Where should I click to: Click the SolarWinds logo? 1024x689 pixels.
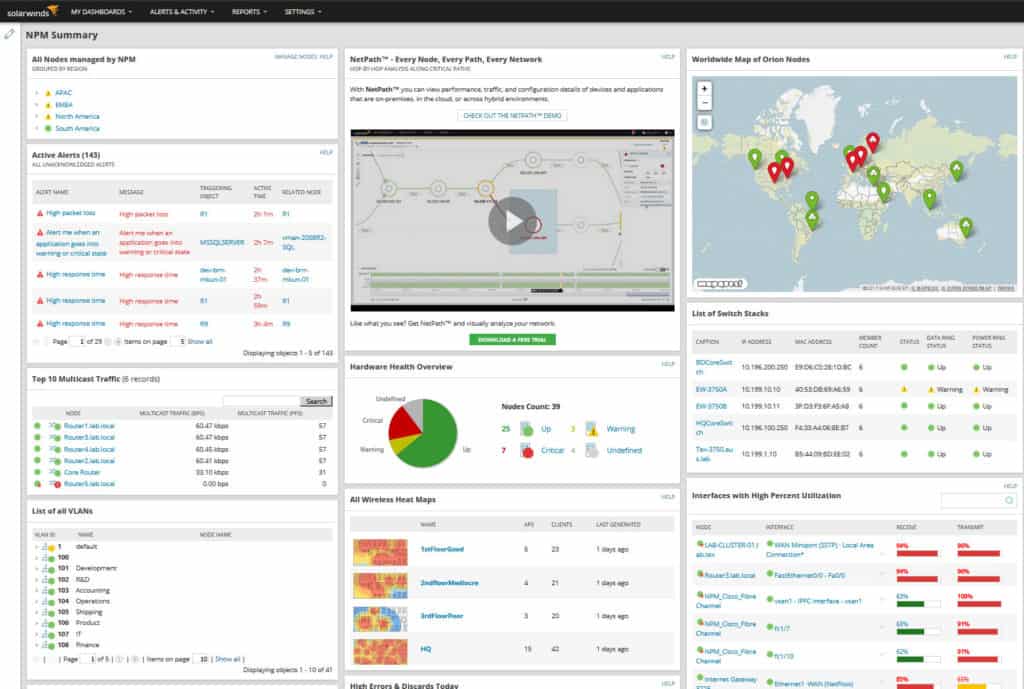[x=32, y=11]
